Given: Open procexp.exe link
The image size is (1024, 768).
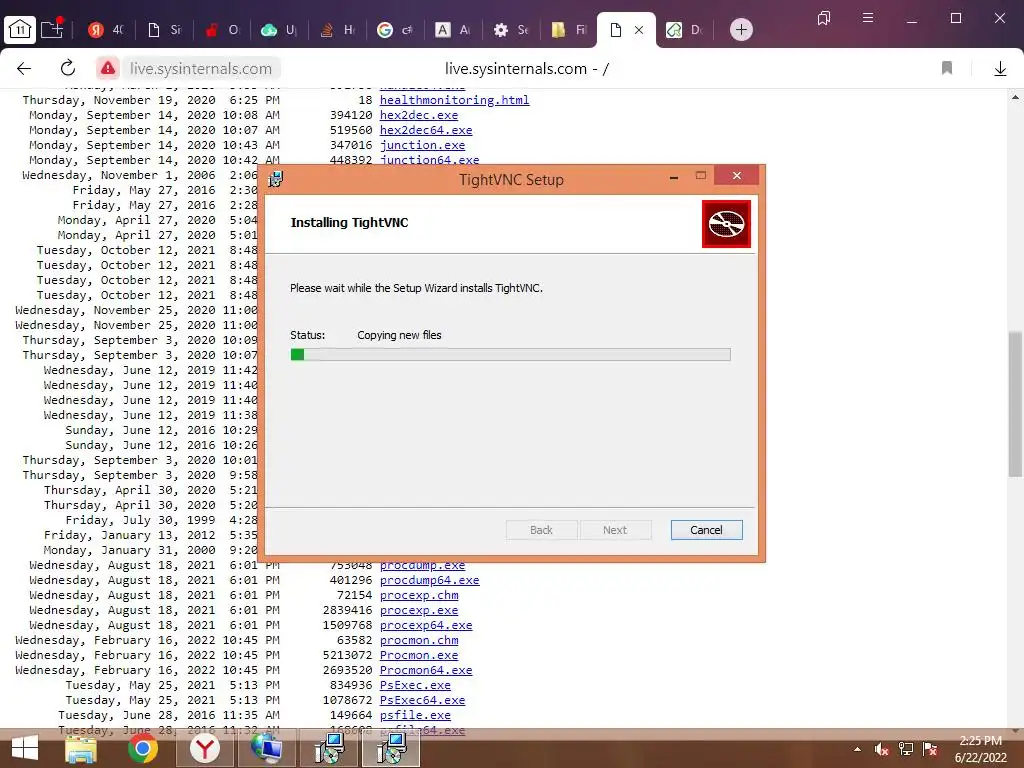Looking at the screenshot, I should pos(419,610).
